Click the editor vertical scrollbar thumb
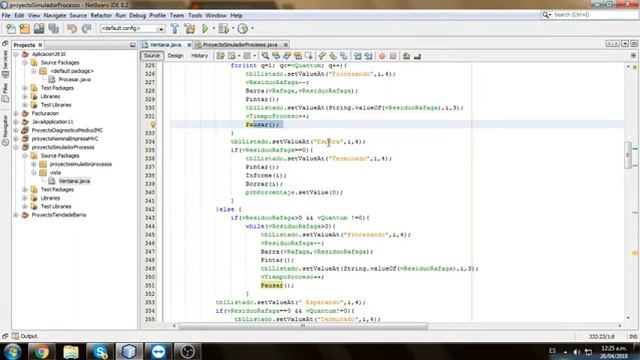640x360 pixels. (628, 154)
